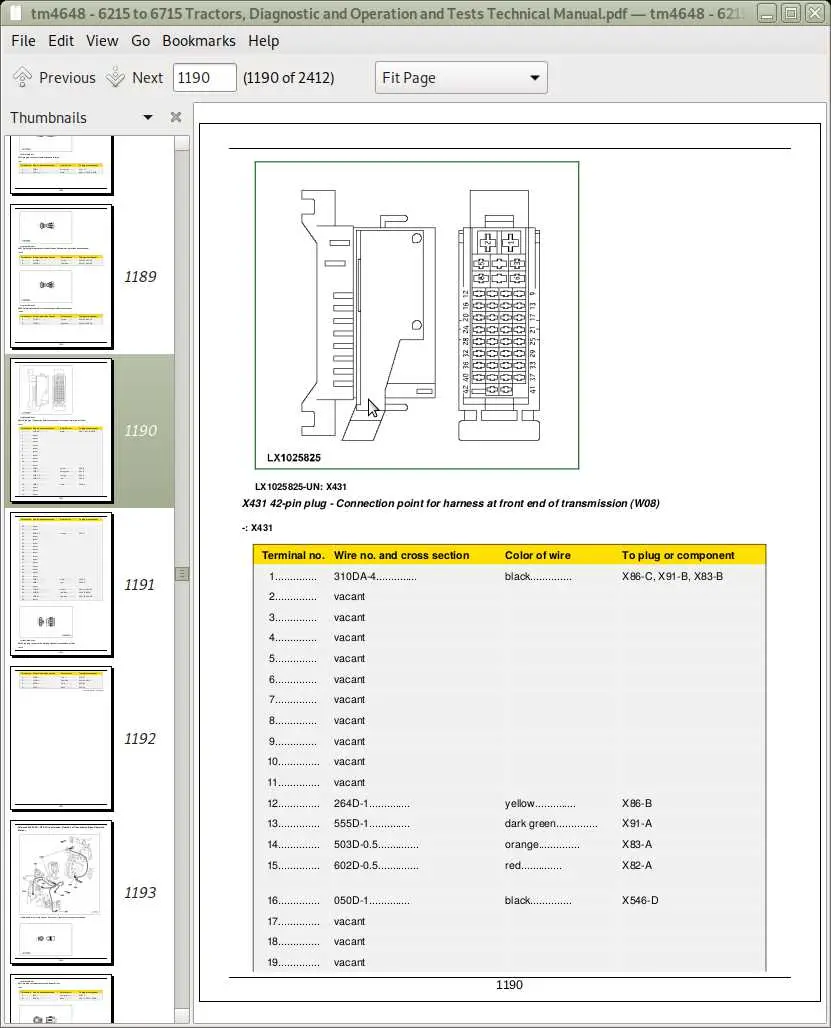831x1028 pixels.
Task: Click the 'Color of wire' table header
Action: (537, 555)
